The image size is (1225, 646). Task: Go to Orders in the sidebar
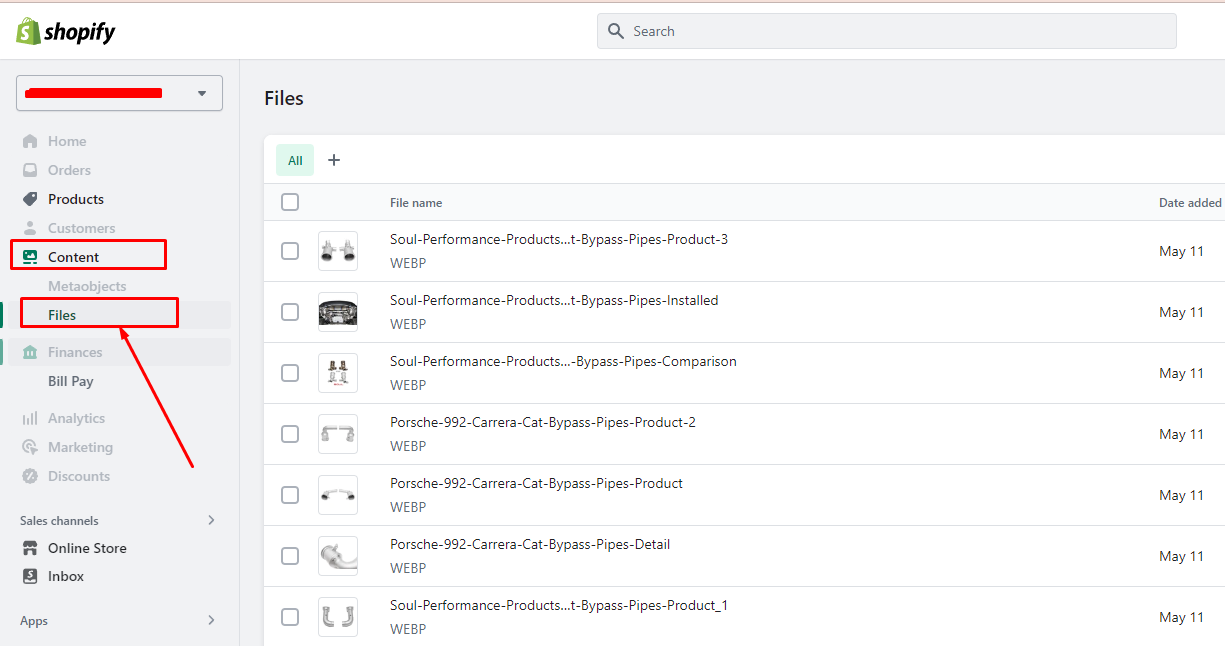(x=69, y=170)
